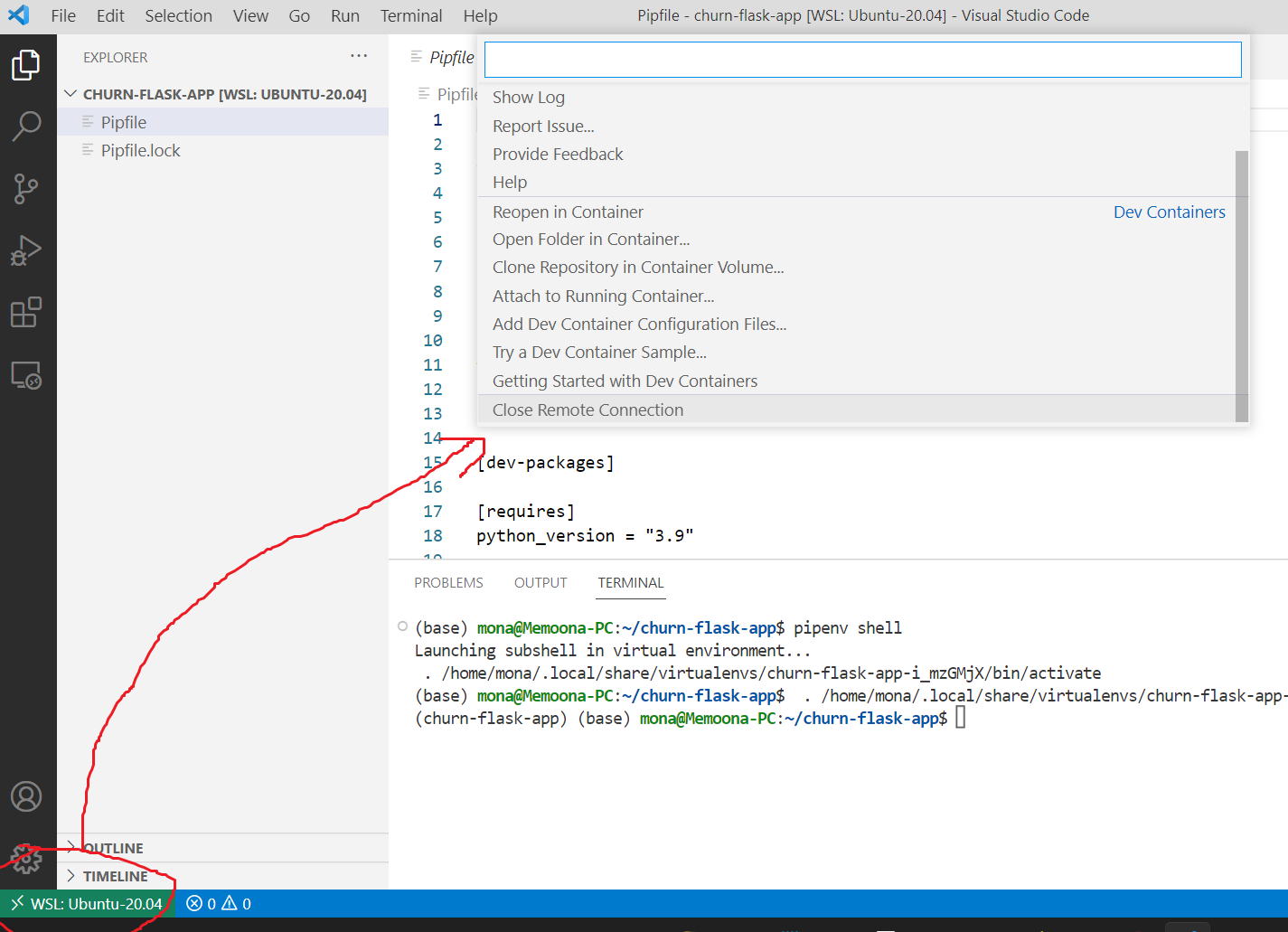Choose Getting Started with Dev Containers
This screenshot has height=932, width=1288.
(857, 381)
